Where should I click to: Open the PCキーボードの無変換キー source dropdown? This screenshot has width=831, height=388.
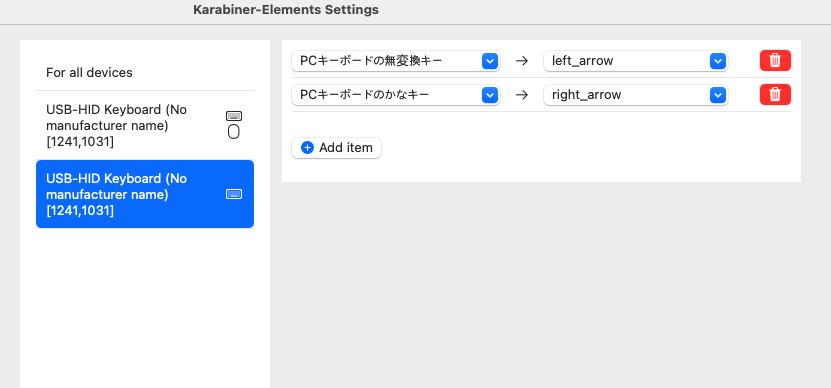396,61
